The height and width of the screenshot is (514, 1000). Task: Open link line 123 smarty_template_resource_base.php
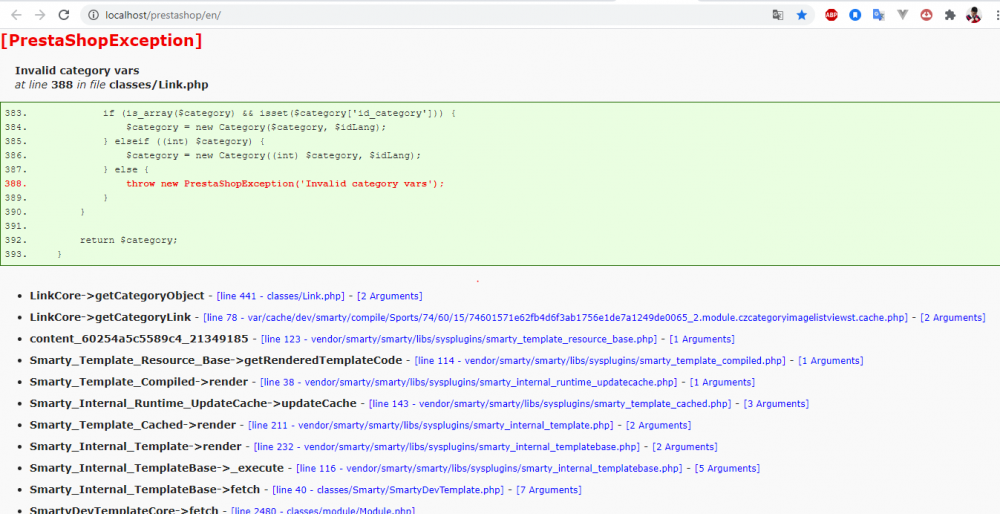[x=459, y=339]
